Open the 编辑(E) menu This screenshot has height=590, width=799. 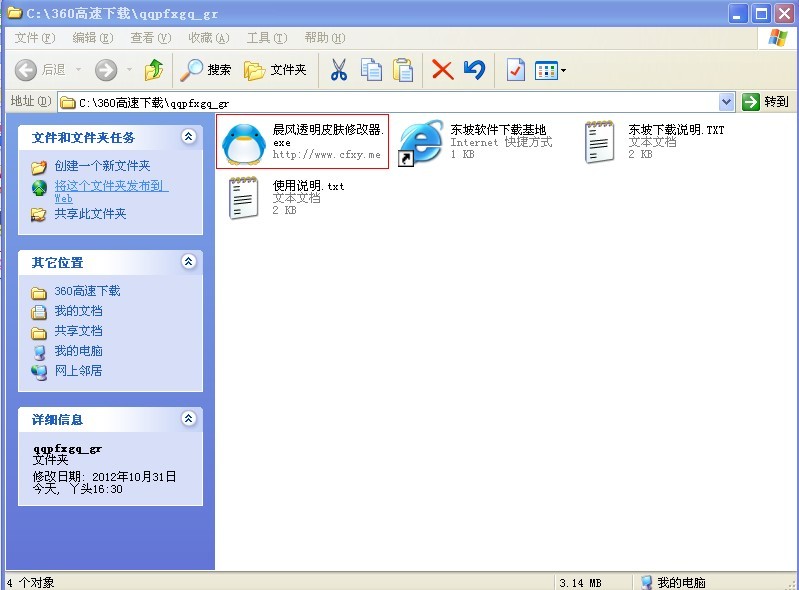[x=92, y=38]
